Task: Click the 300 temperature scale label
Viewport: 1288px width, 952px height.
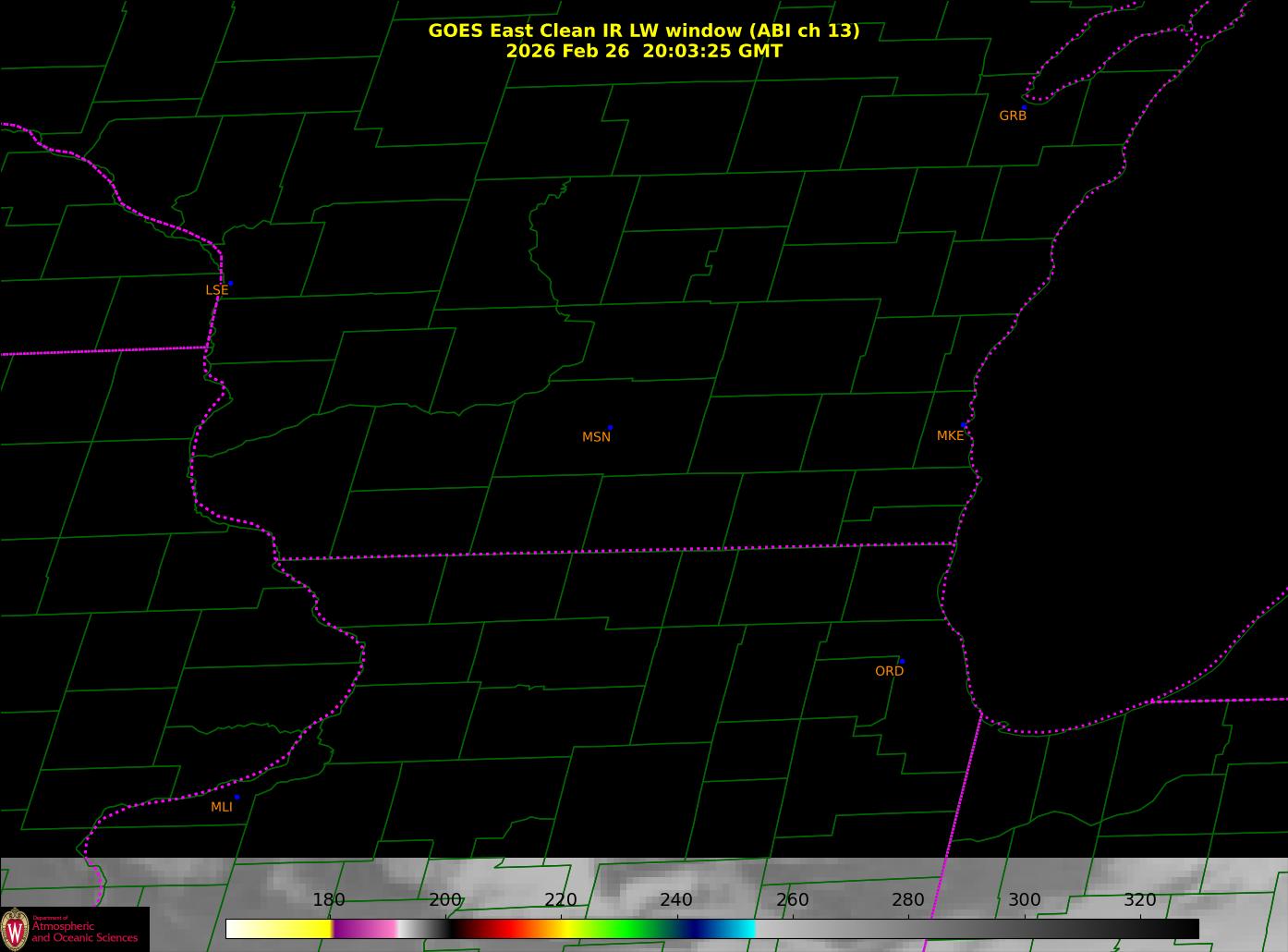Action: coord(1024,900)
